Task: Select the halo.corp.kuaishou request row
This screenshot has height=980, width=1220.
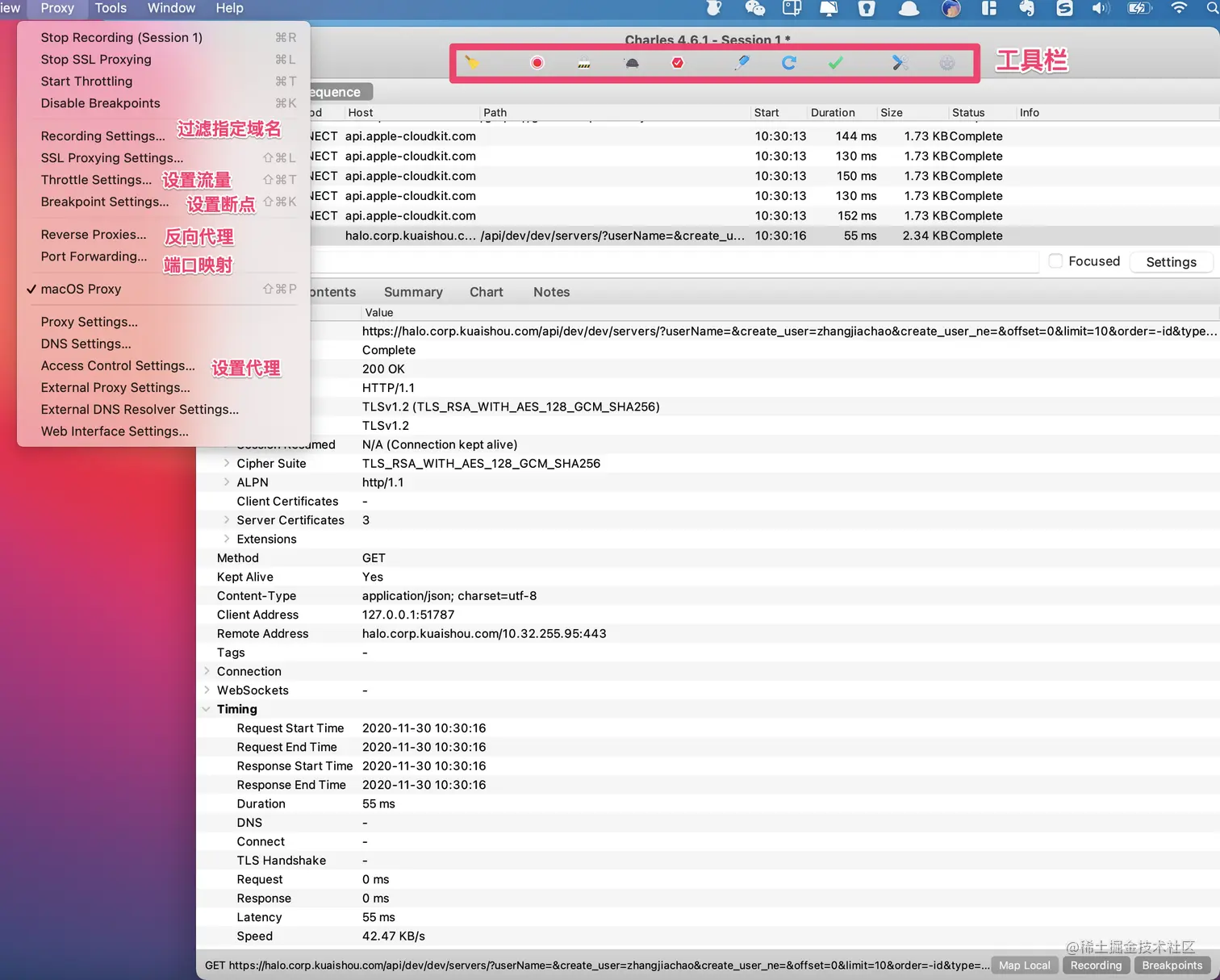Action: (765, 236)
